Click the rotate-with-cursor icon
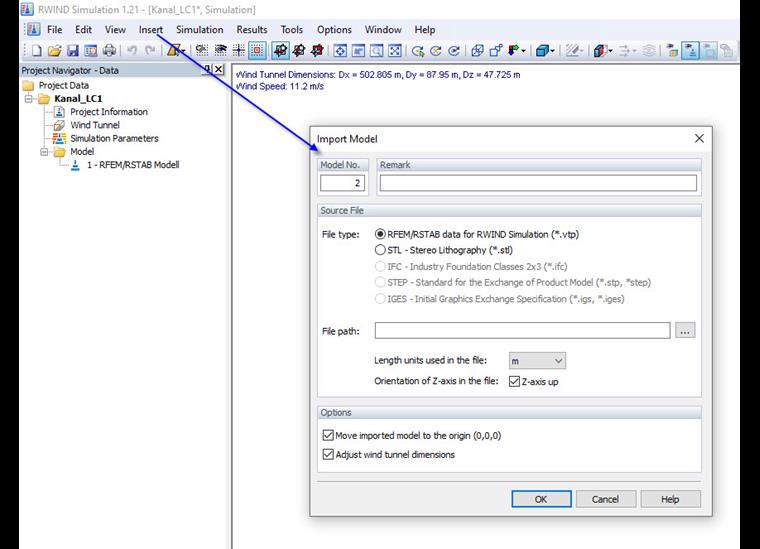The image size is (760, 549). 418,50
